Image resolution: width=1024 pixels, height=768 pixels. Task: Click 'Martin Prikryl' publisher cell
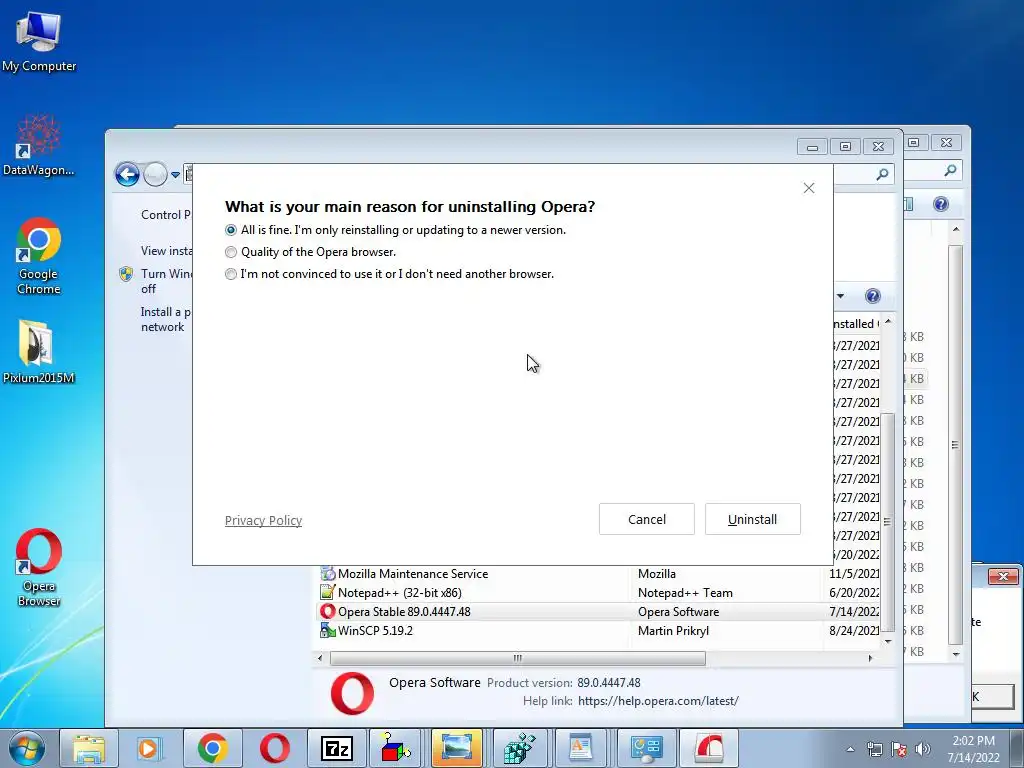(x=673, y=631)
